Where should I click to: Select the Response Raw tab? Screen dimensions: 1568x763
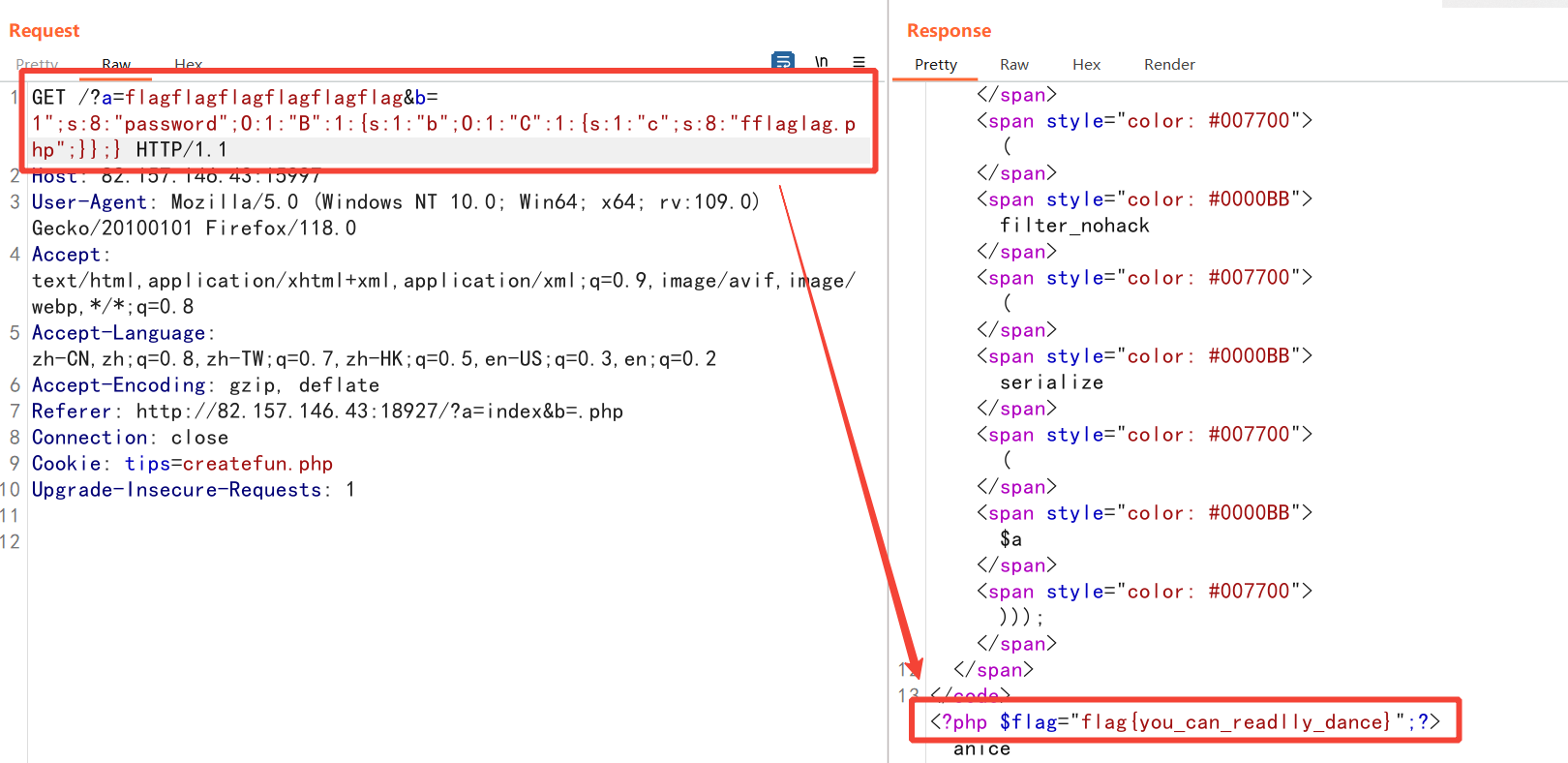point(1014,64)
